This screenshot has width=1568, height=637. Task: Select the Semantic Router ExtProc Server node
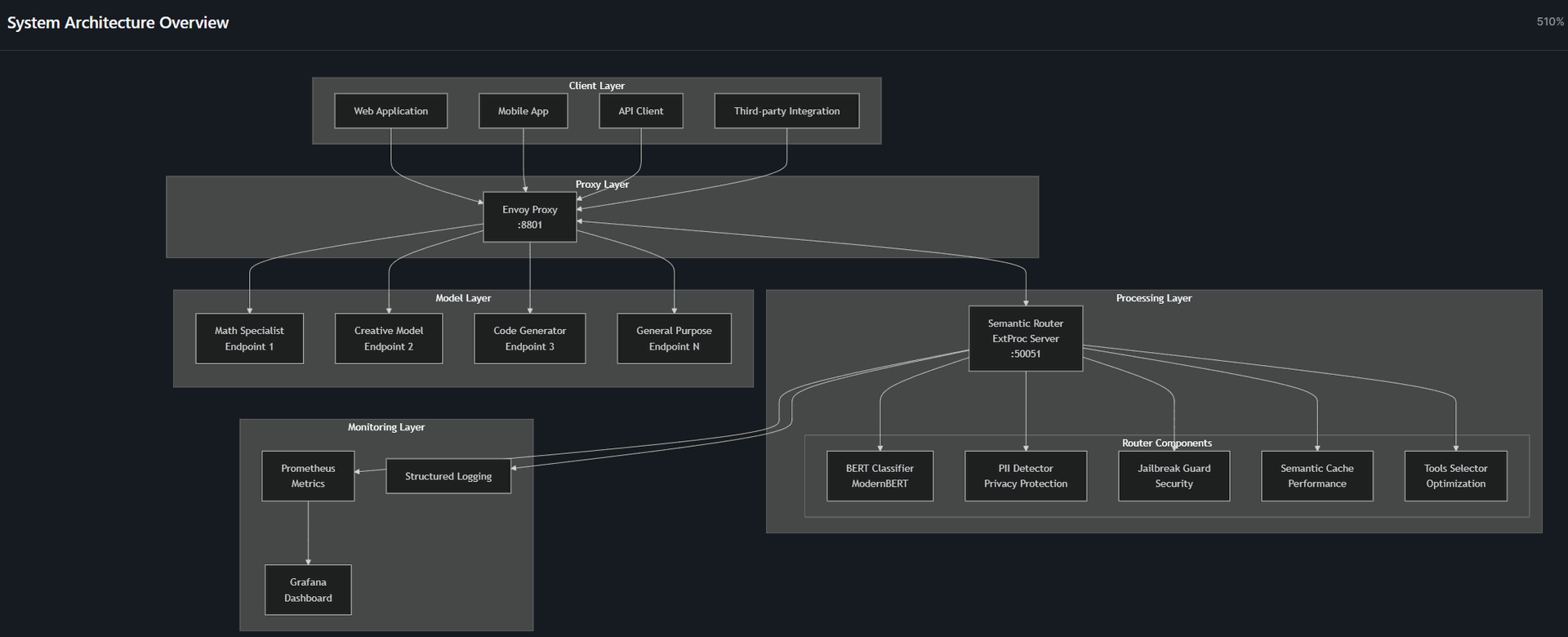(1025, 339)
